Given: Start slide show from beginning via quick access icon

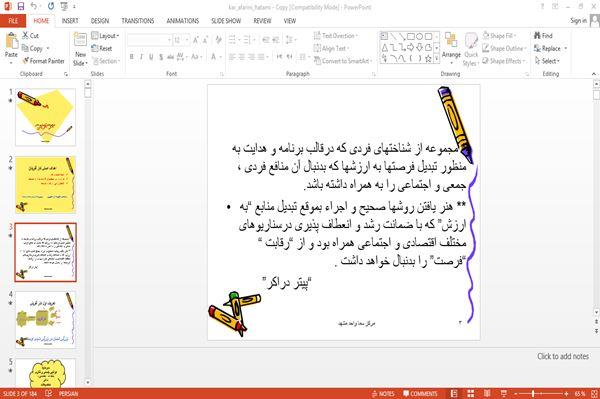Looking at the screenshot, I should [x=64, y=6].
